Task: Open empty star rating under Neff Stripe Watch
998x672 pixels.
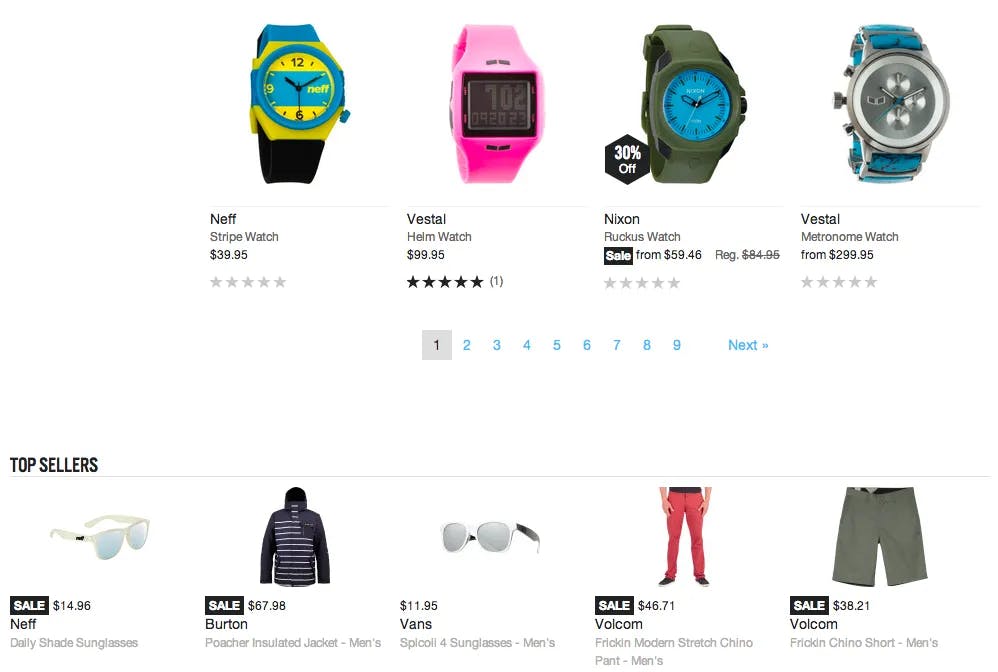Action: (x=248, y=282)
